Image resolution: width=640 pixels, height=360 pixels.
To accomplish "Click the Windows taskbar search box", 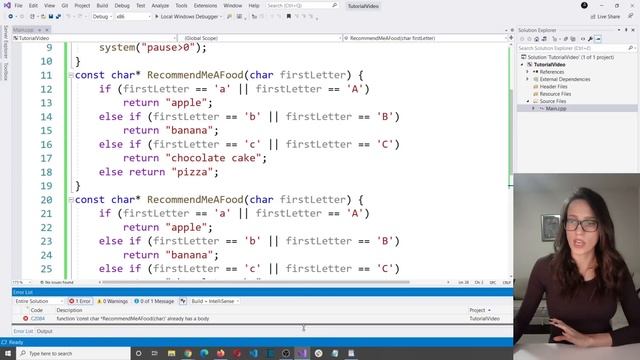I will point(73,353).
